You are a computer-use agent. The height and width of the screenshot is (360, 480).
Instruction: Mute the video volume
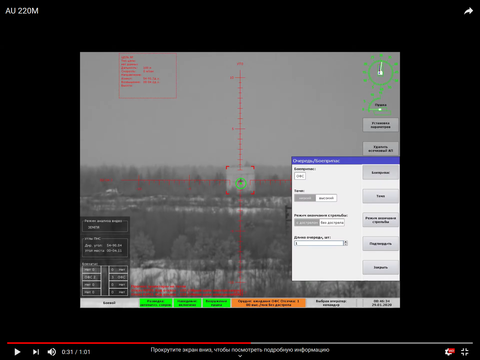click(52, 352)
